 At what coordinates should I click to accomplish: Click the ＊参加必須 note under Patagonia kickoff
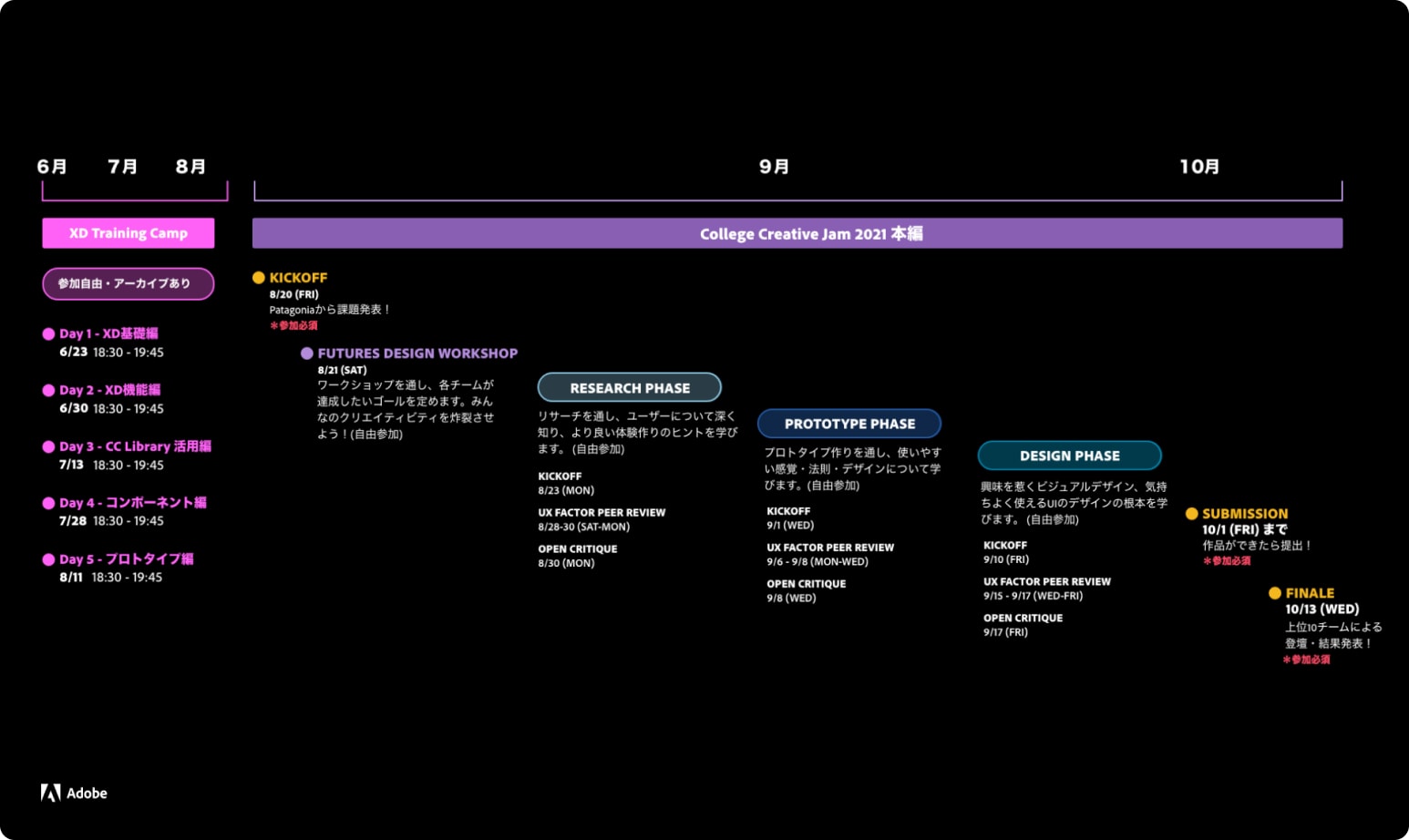click(293, 325)
